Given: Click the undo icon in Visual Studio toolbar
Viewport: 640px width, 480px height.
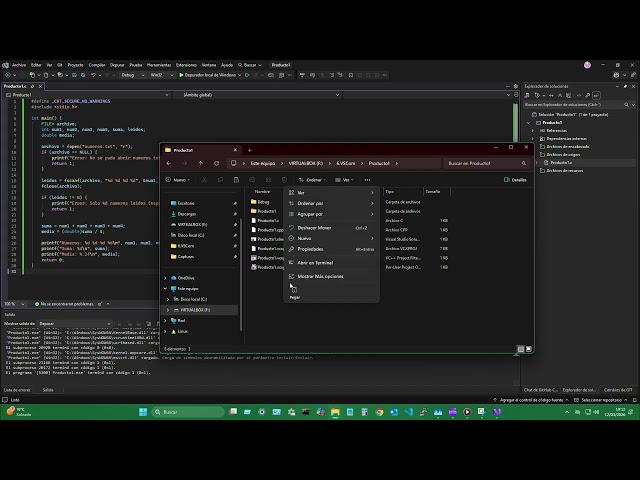Looking at the screenshot, I should [x=93, y=75].
